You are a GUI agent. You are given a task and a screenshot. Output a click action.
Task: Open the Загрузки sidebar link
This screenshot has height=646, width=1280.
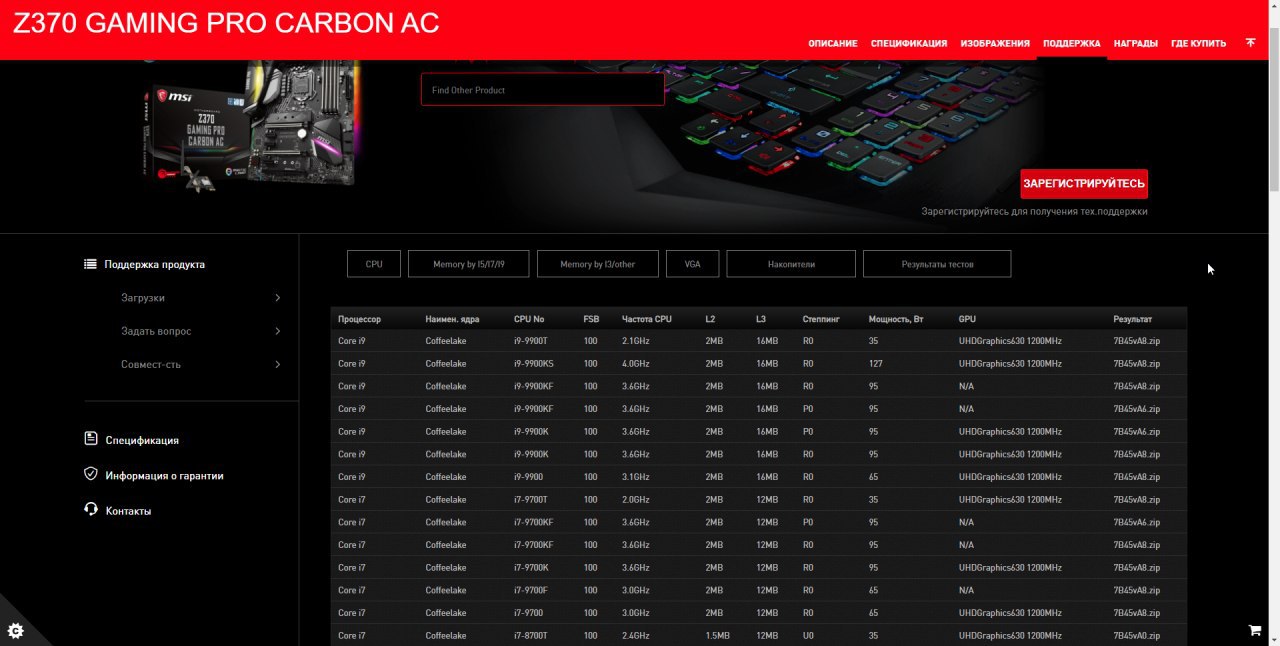coord(143,298)
